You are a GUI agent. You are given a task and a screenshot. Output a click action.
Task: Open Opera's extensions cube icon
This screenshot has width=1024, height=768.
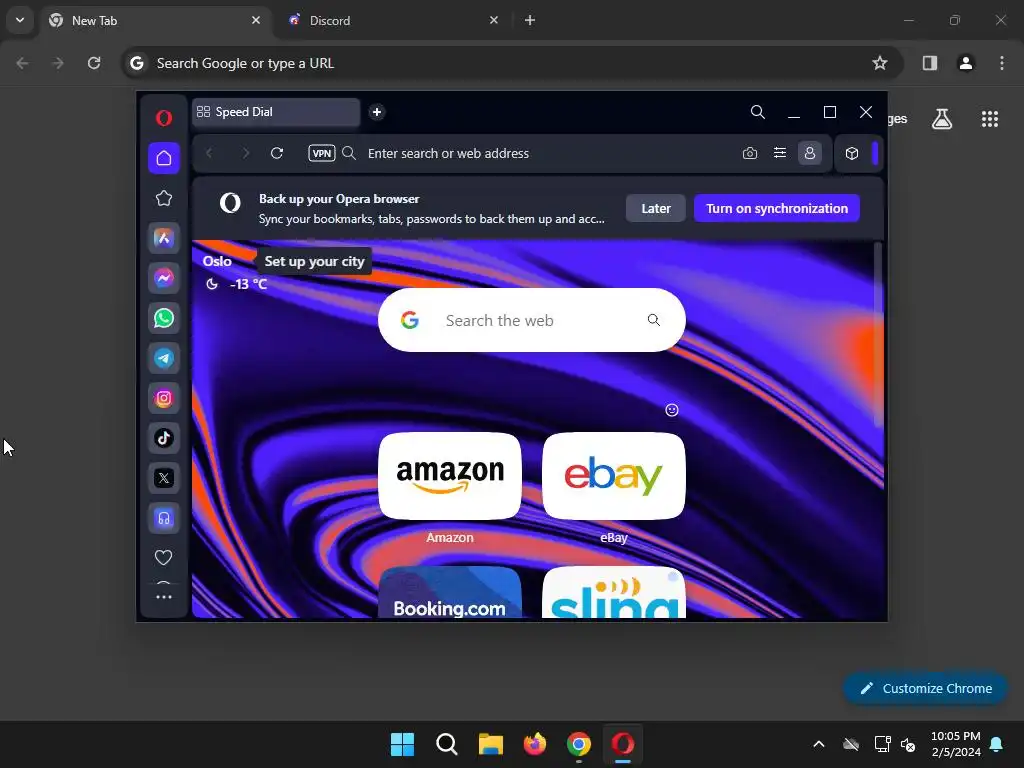(852, 153)
